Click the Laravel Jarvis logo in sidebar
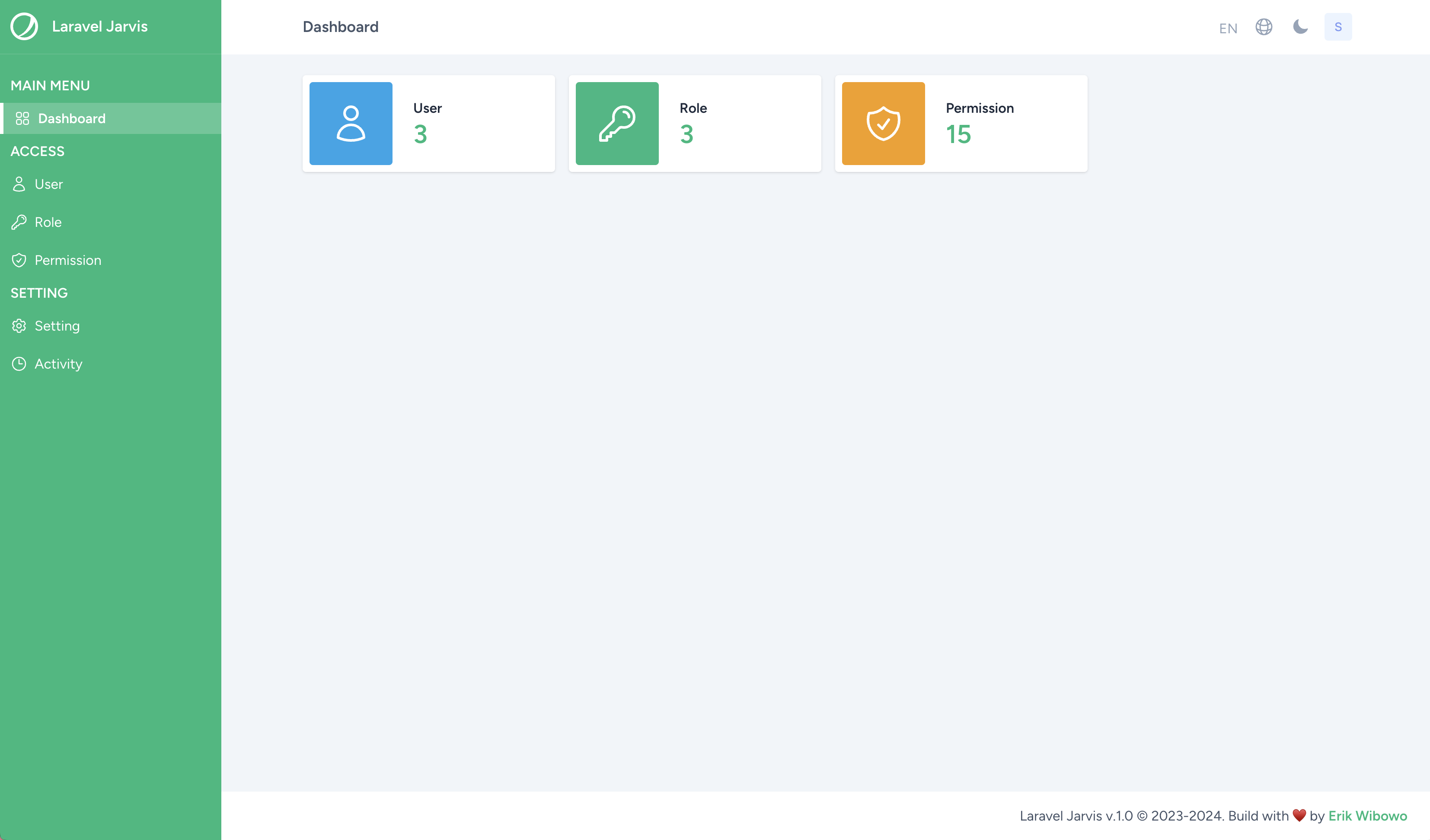Viewport: 1430px width, 840px height. coord(24,26)
